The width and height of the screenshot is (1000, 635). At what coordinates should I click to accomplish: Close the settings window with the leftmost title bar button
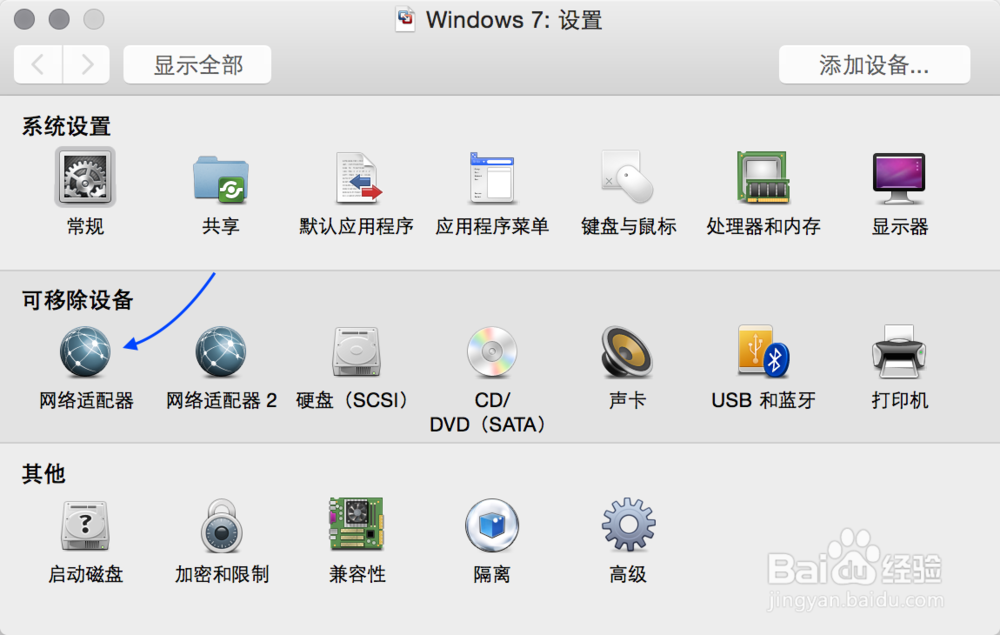tap(24, 19)
